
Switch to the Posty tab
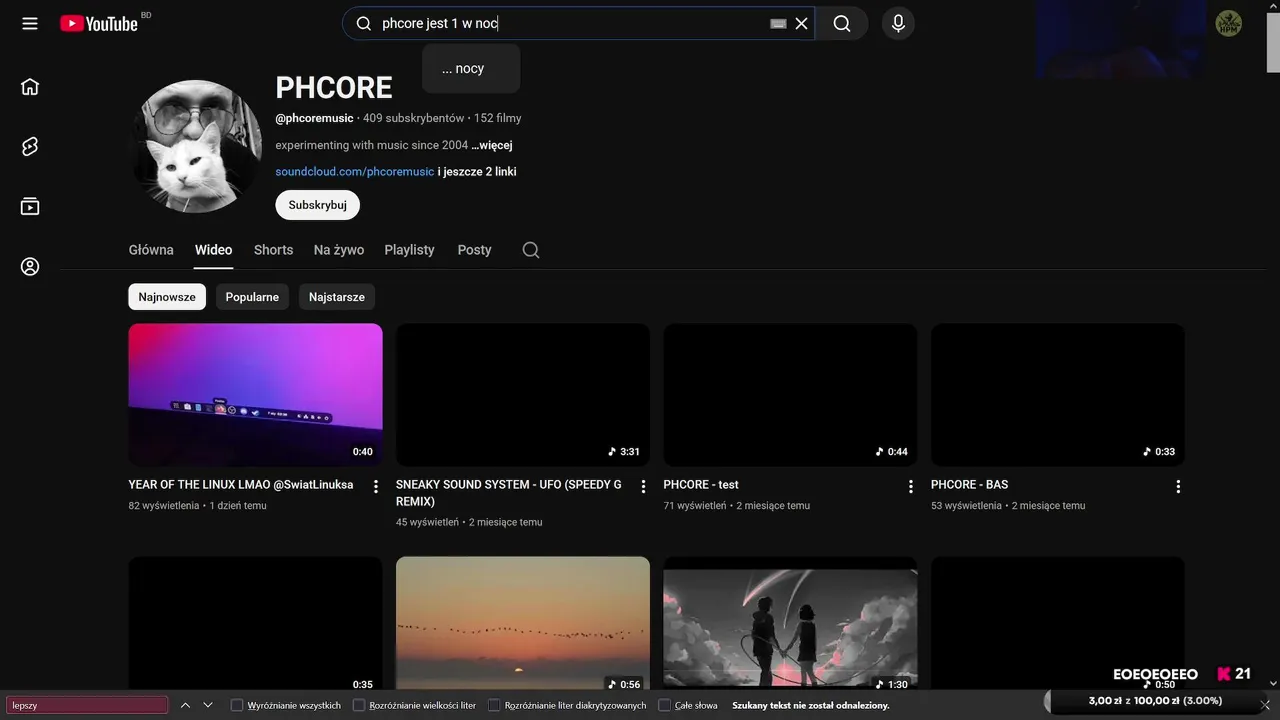[474, 250]
